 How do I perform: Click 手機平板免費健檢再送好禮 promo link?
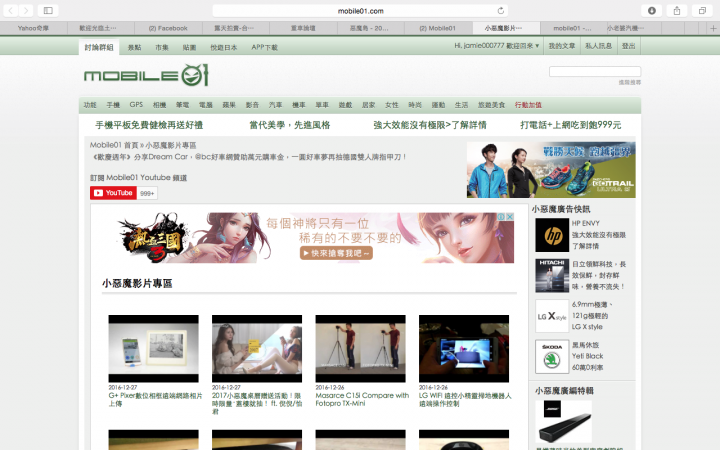(x=149, y=125)
